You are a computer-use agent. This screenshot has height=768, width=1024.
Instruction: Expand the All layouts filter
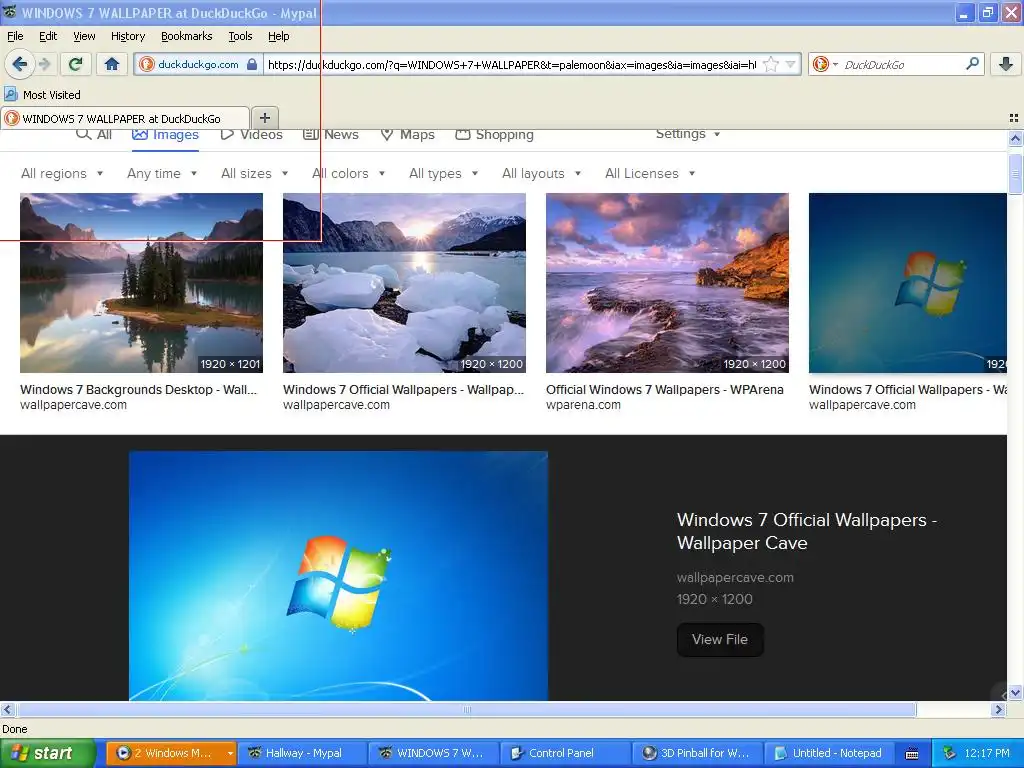541,173
